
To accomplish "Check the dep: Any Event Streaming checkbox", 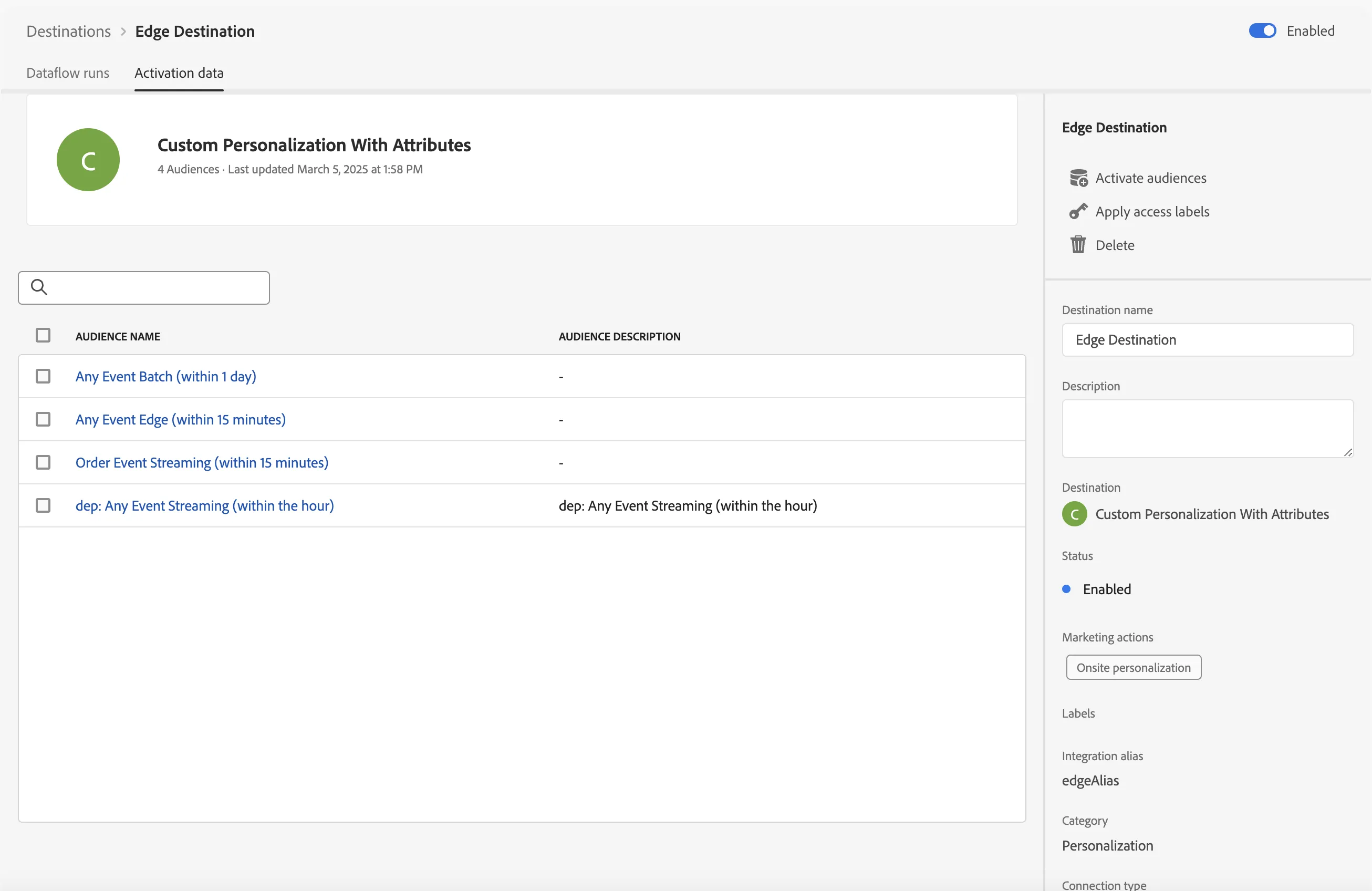I will click(43, 506).
